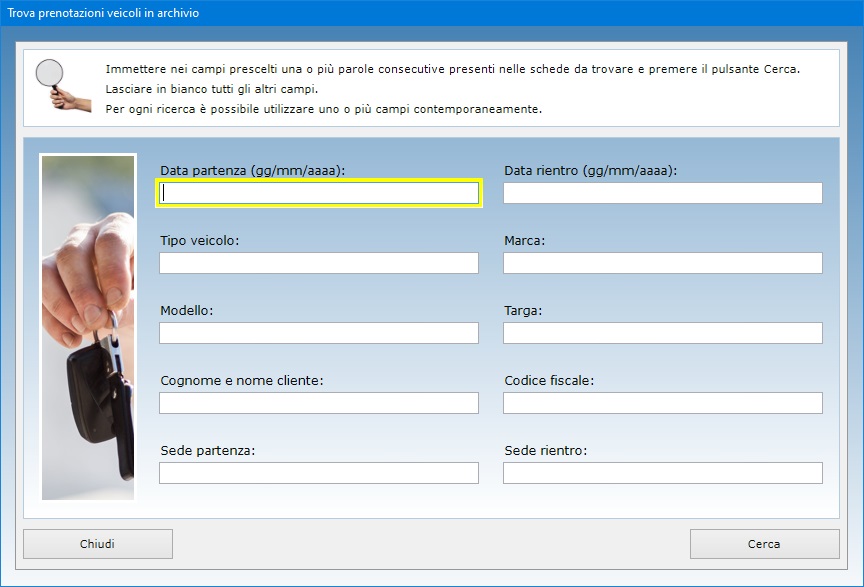Click the 'Tipo veicolo:' label text
This screenshot has width=864, height=587.
tap(199, 241)
